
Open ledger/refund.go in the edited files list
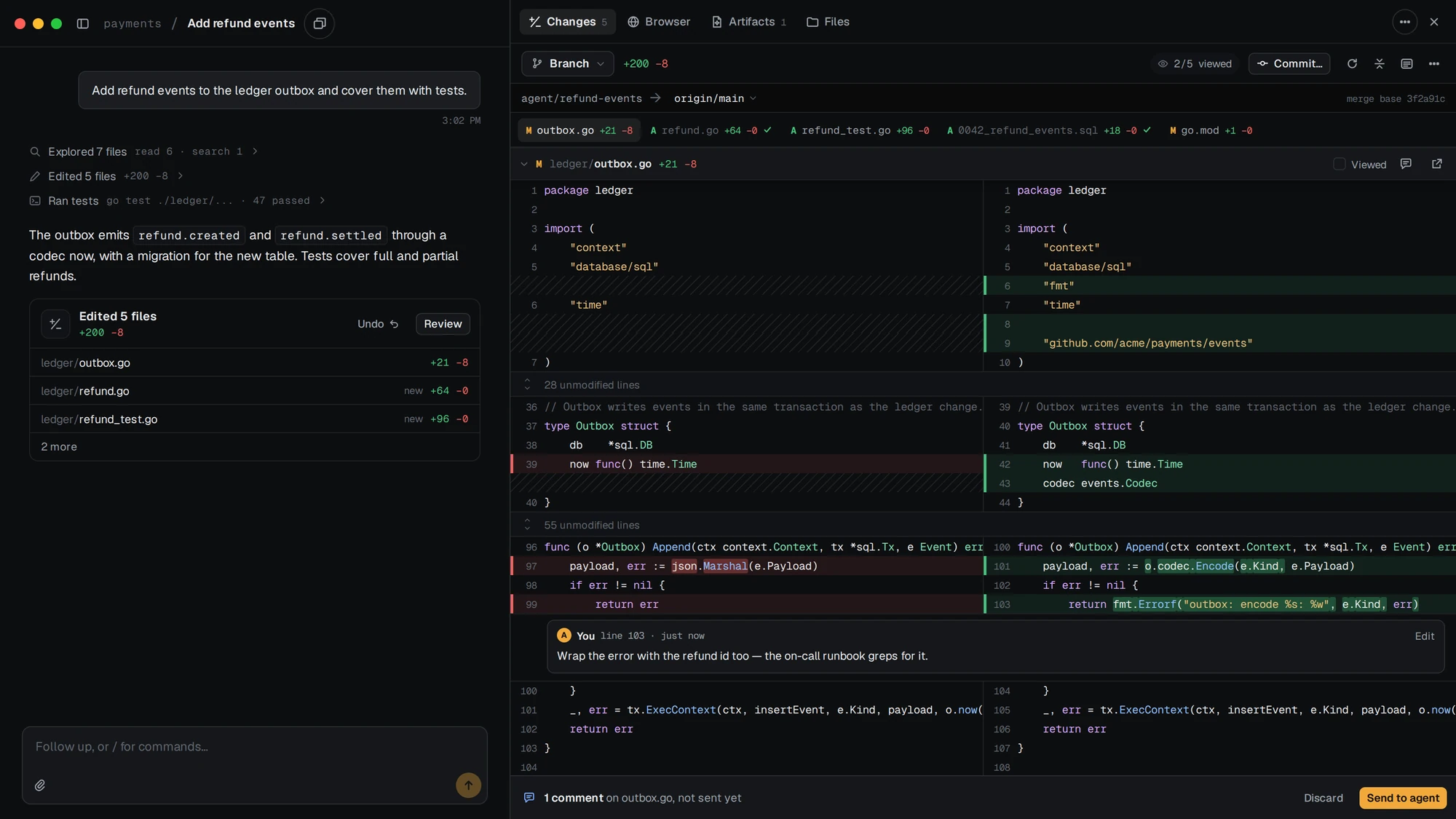pos(255,391)
